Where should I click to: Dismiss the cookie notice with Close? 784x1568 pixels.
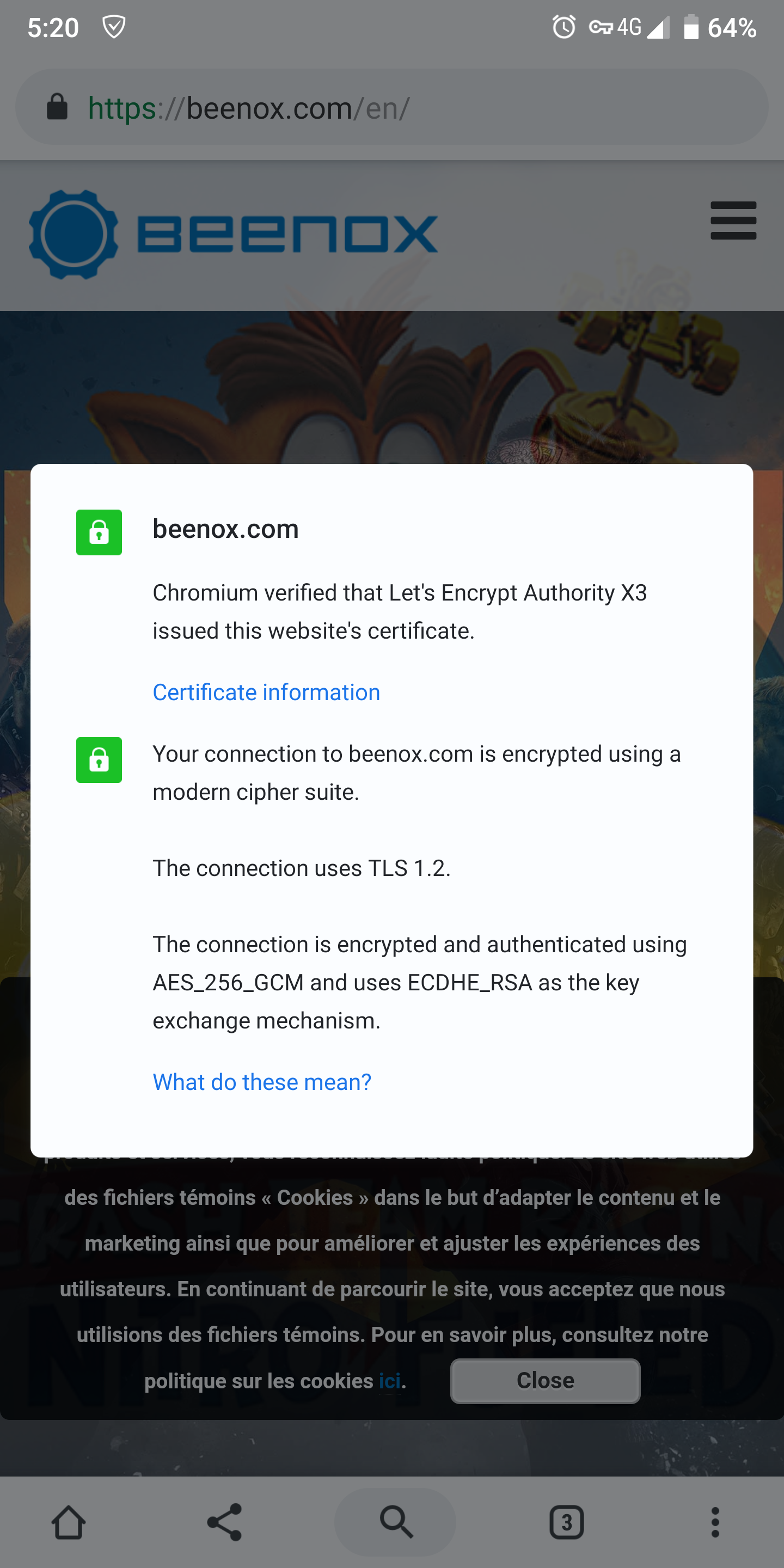point(545,1381)
